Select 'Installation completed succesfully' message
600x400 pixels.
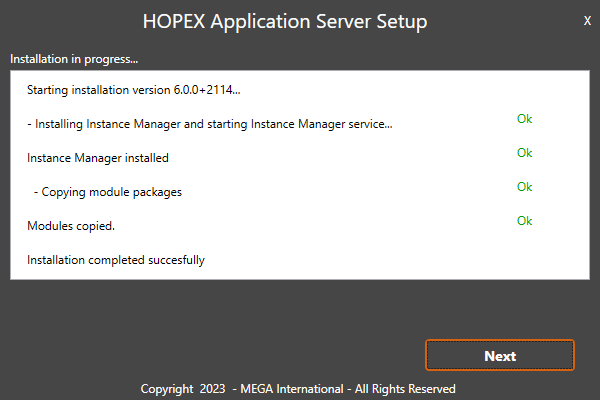[115, 260]
